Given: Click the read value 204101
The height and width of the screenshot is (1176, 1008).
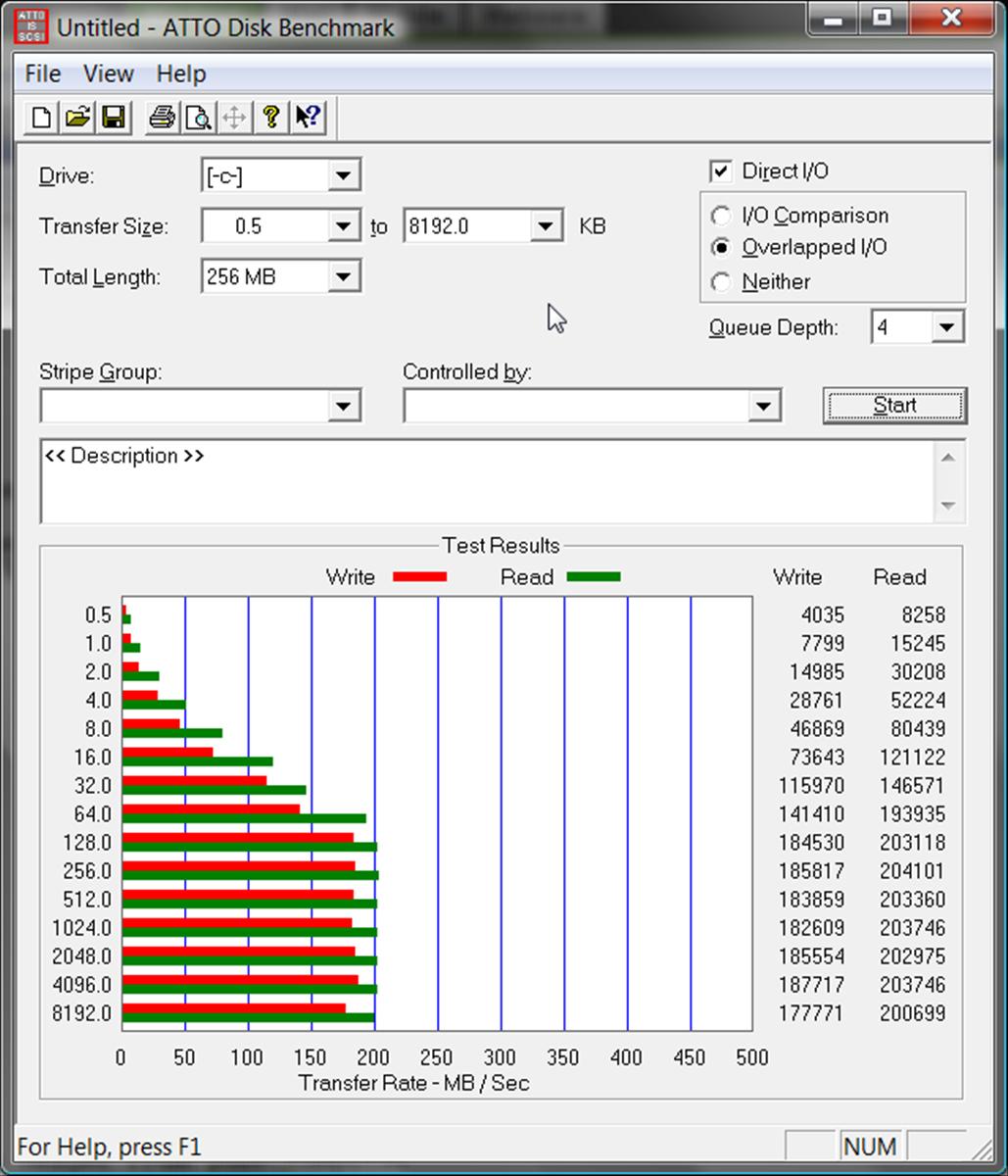Looking at the screenshot, I should click(913, 871).
